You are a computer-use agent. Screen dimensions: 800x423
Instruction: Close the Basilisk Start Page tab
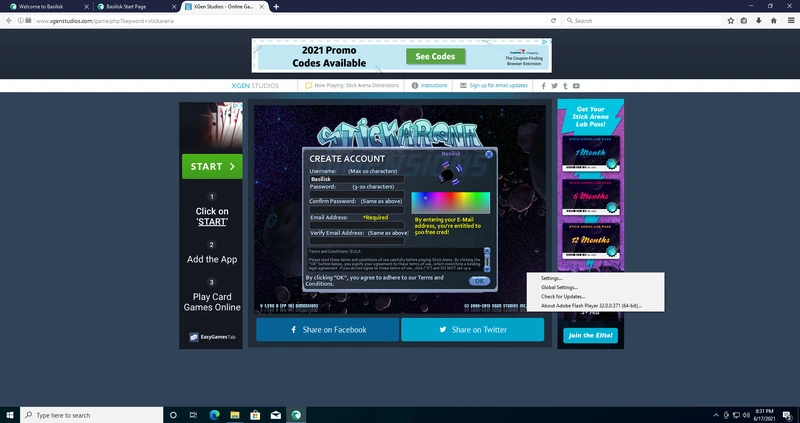tap(174, 7)
